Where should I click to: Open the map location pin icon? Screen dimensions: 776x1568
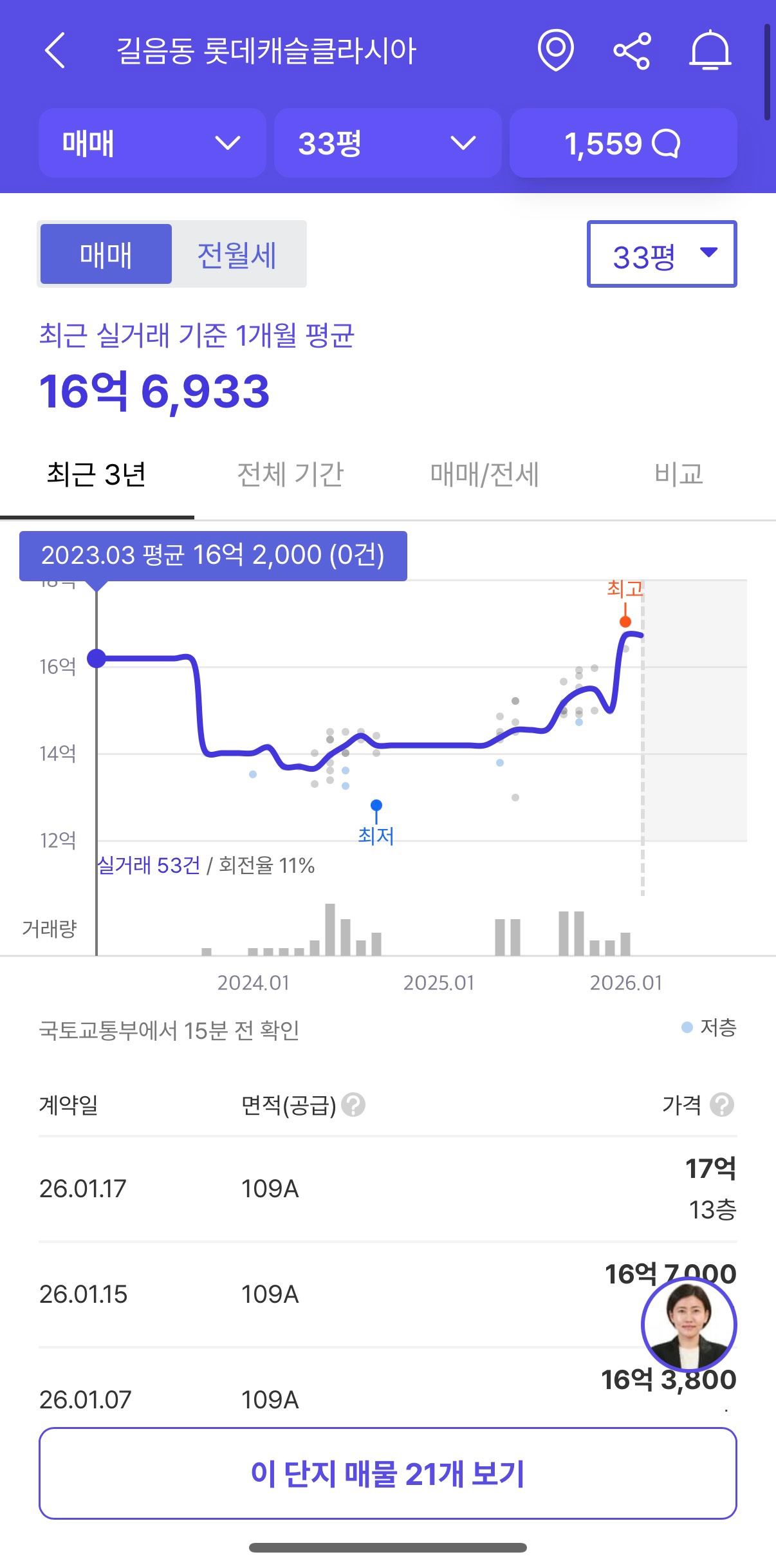(555, 50)
